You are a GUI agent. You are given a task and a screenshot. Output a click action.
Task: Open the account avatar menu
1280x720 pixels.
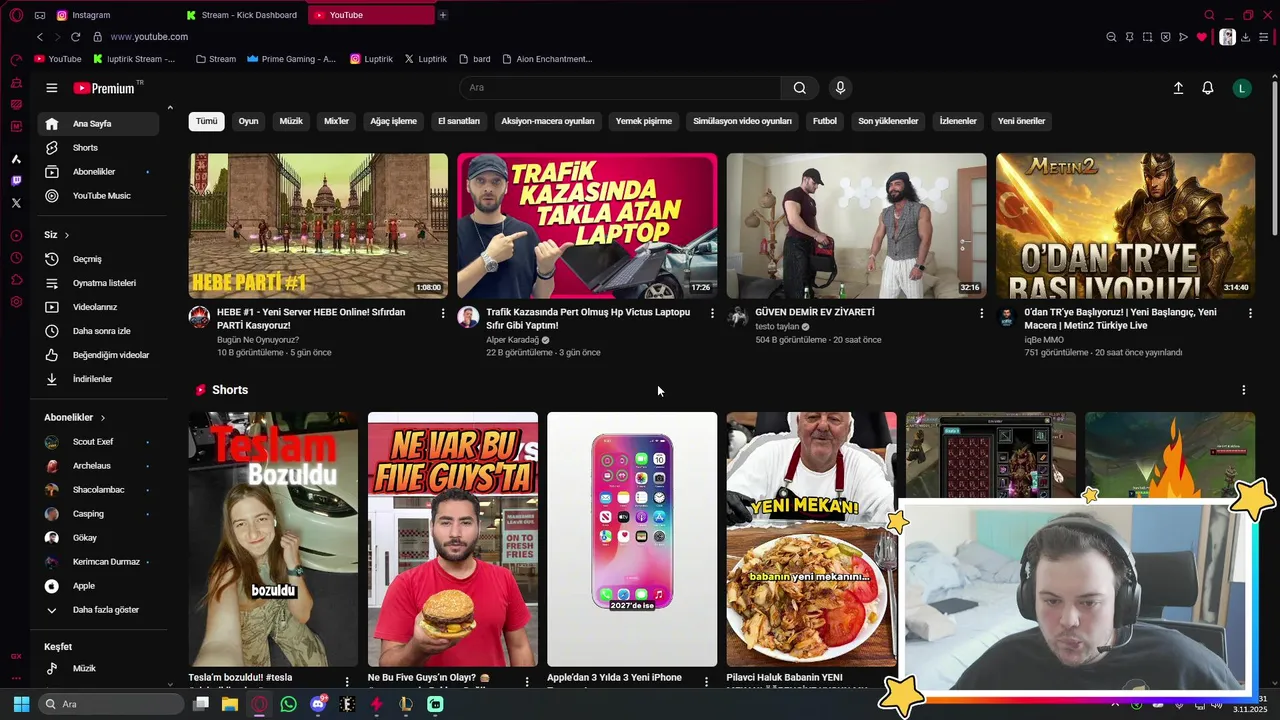(1242, 88)
